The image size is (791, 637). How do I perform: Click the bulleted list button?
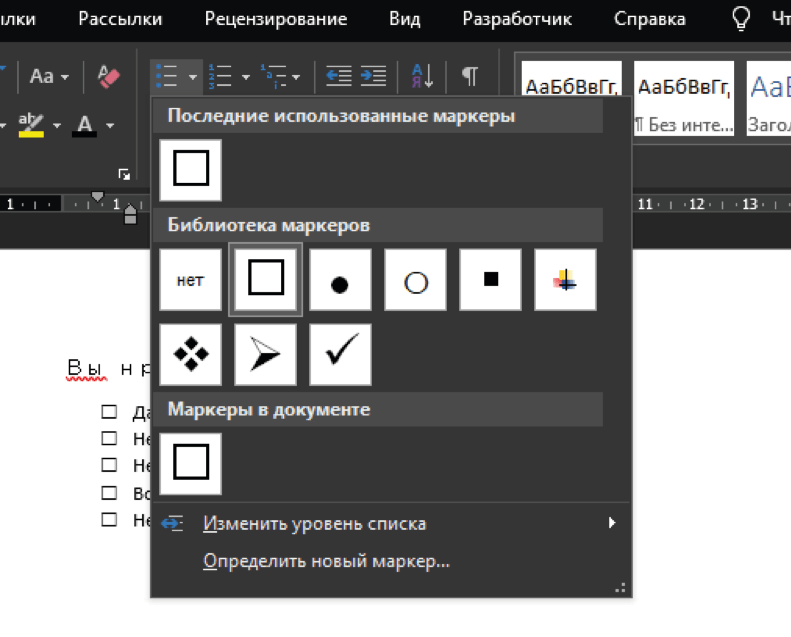pos(166,77)
